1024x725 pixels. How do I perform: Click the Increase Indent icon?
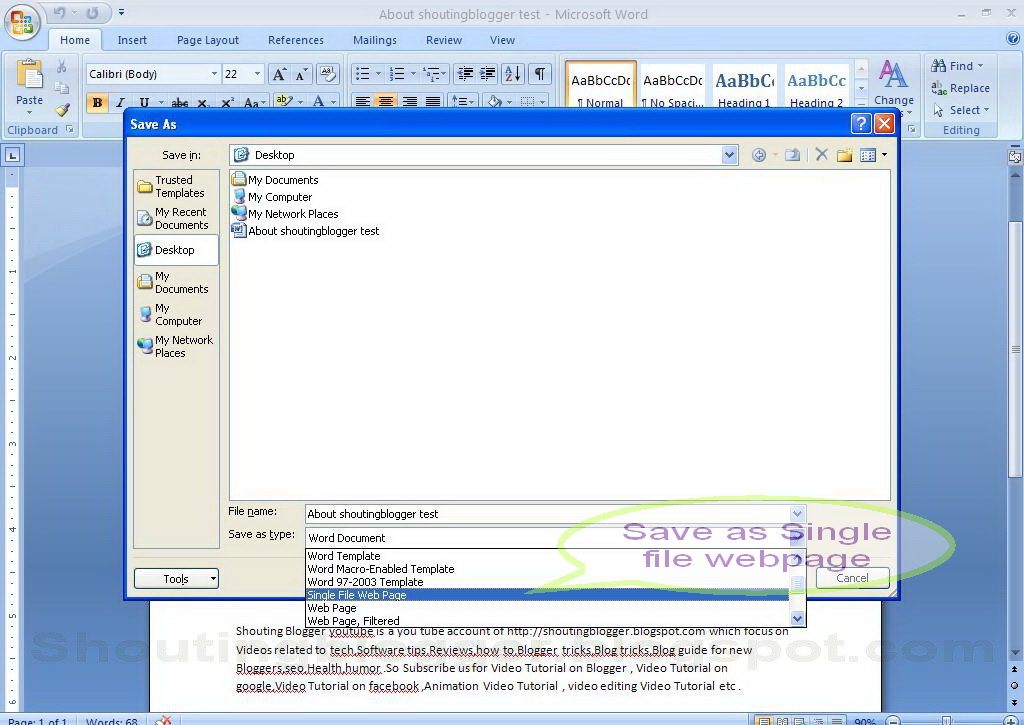[487, 74]
